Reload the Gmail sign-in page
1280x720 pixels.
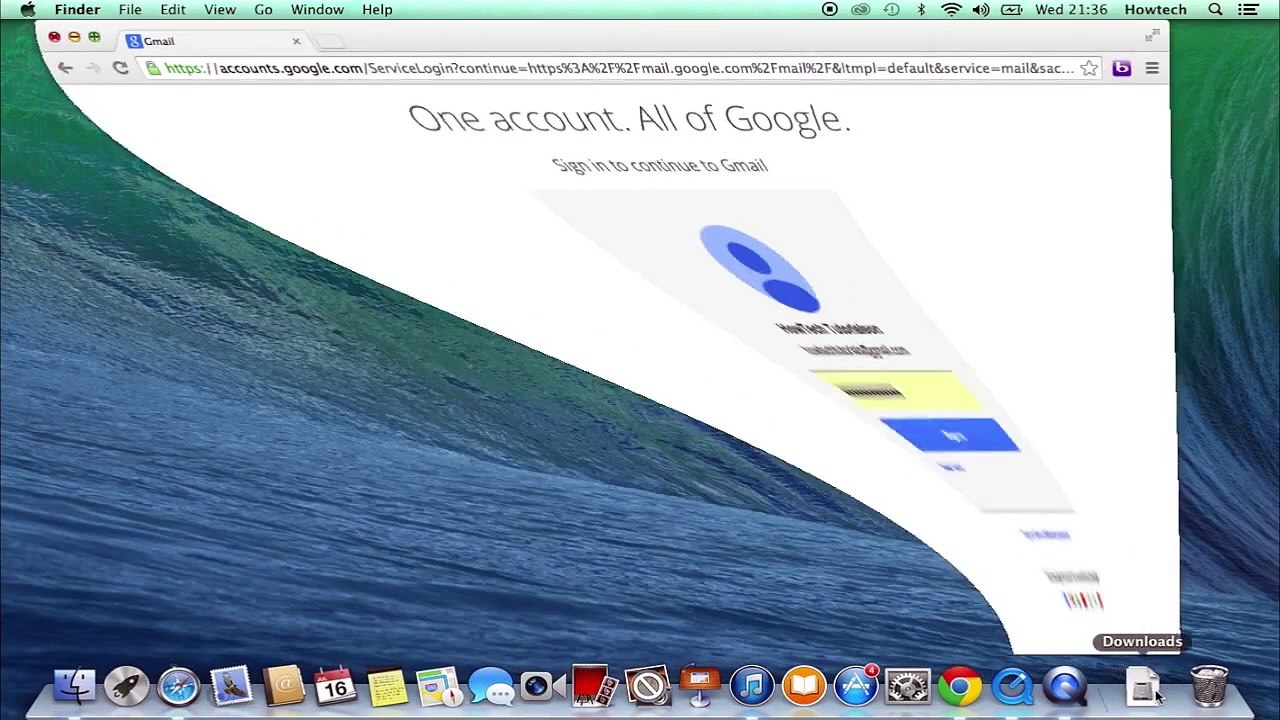[x=120, y=68]
